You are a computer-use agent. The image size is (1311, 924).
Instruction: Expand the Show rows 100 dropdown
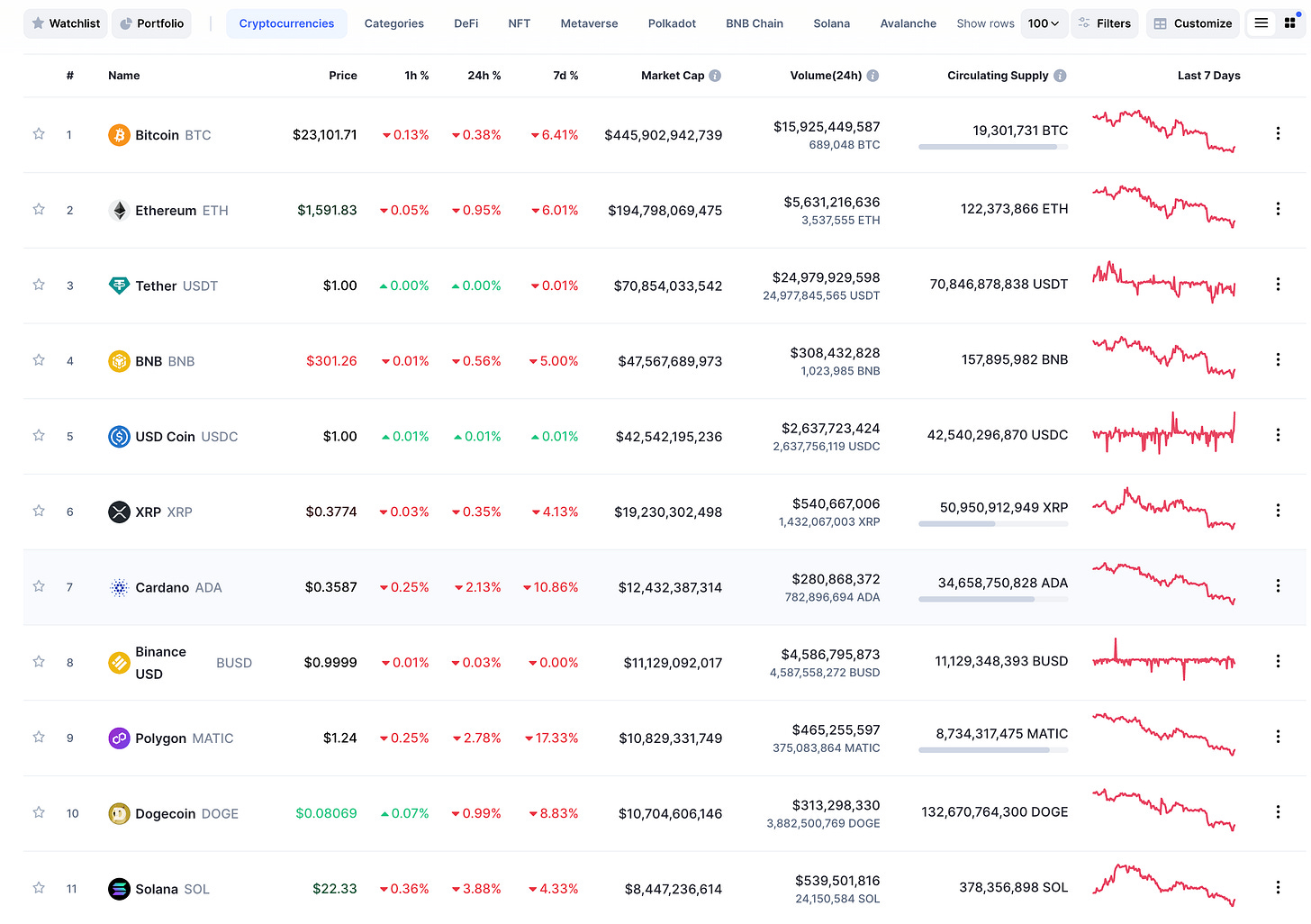click(1044, 23)
